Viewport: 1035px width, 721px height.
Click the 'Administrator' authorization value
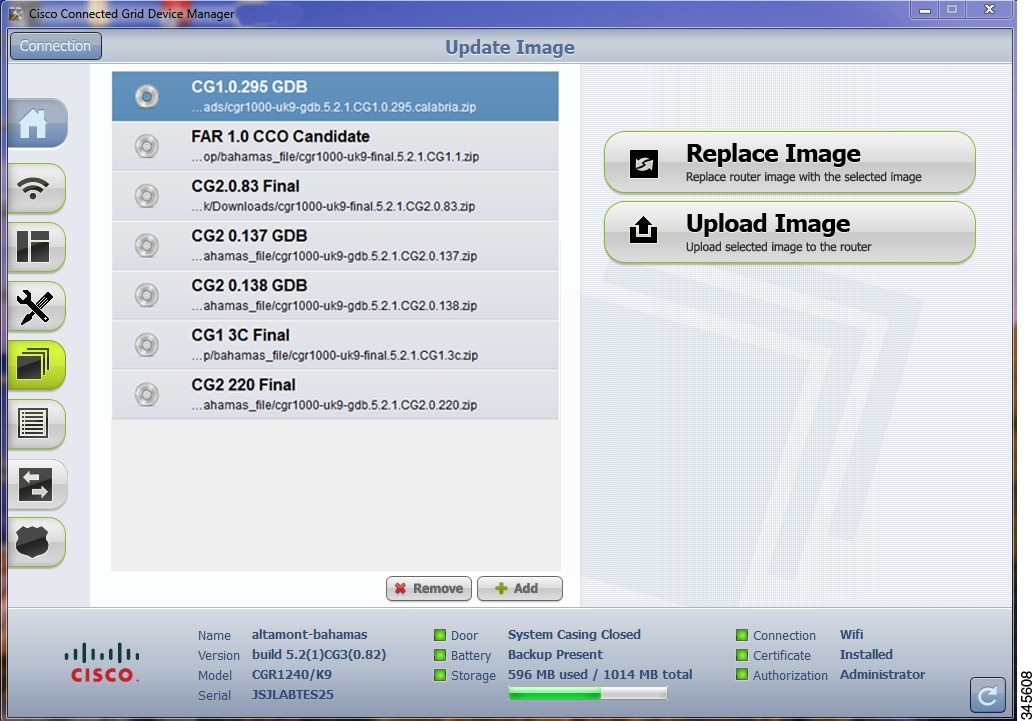[x=883, y=675]
